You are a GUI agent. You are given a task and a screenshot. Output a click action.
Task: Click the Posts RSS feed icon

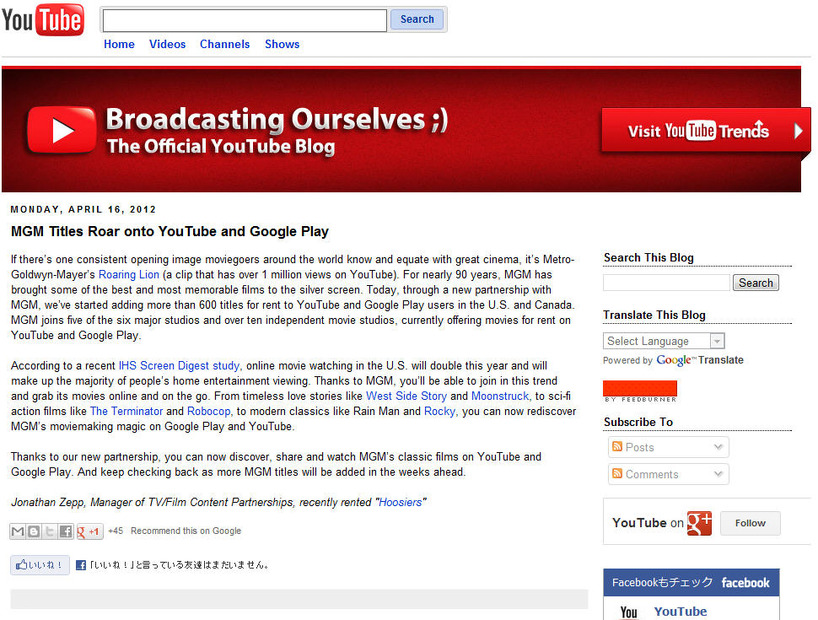click(617, 446)
